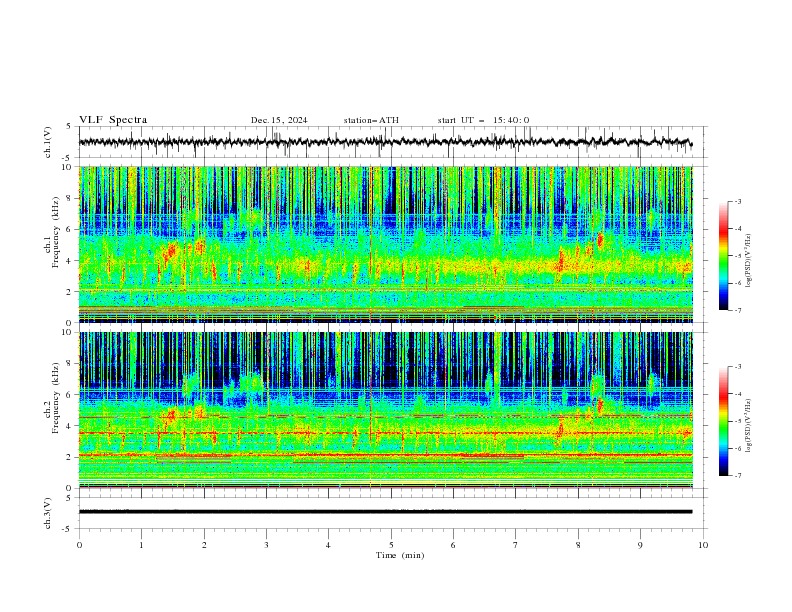The height and width of the screenshot is (612, 792).
Task: Click inside the ch.2 spectrogram panel
Action: click(385, 410)
